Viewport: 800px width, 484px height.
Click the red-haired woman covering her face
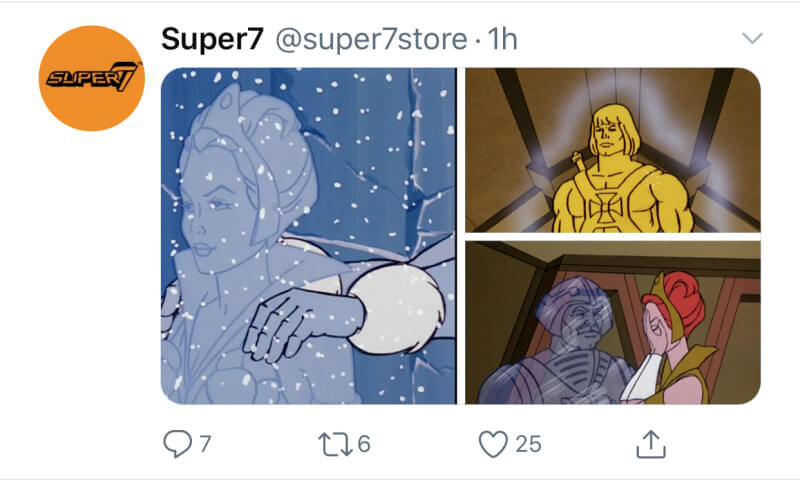pyautogui.click(x=672, y=337)
